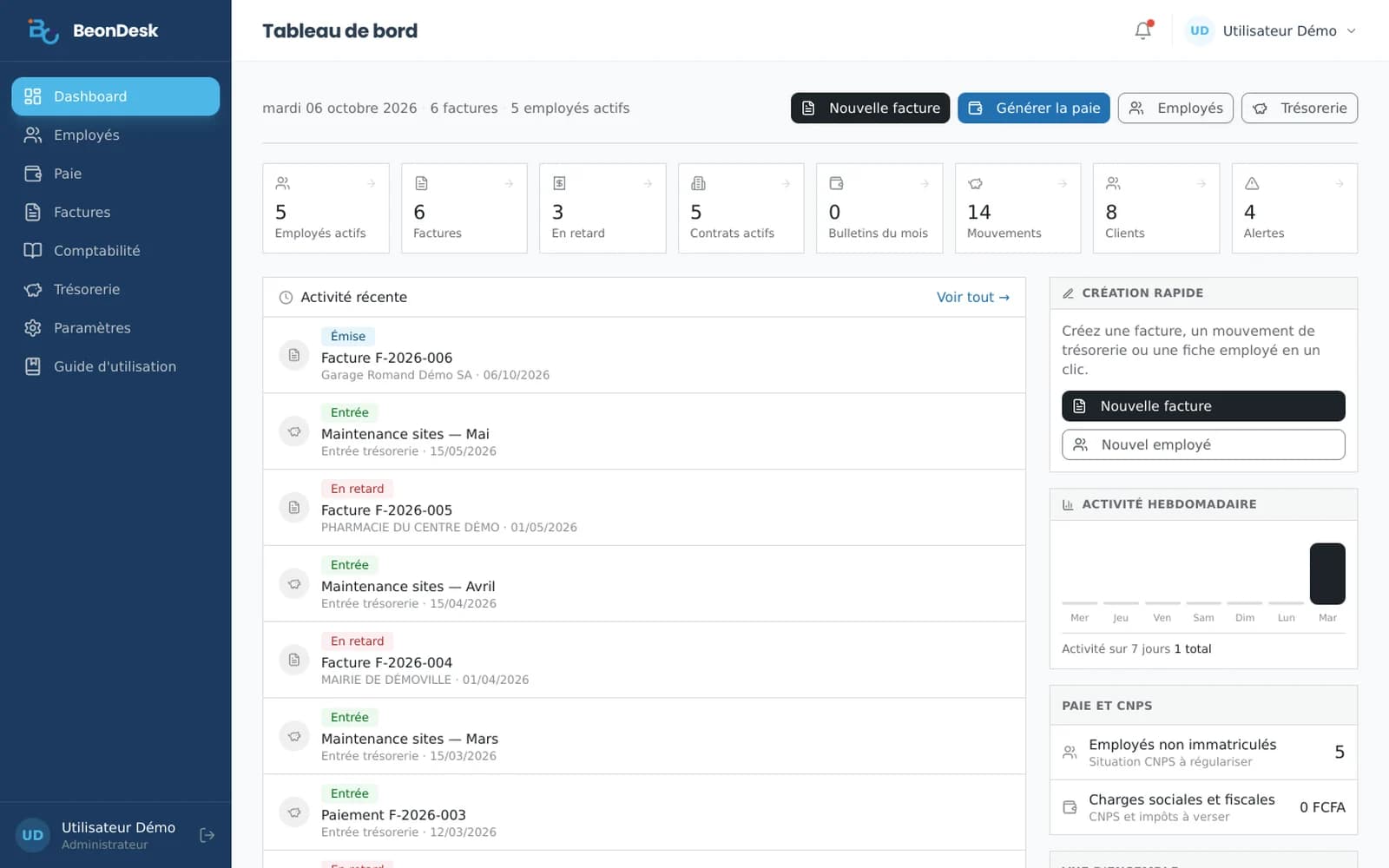This screenshot has height=868, width=1389.
Task: Open Trésorerie in the sidebar
Action: (x=115, y=289)
